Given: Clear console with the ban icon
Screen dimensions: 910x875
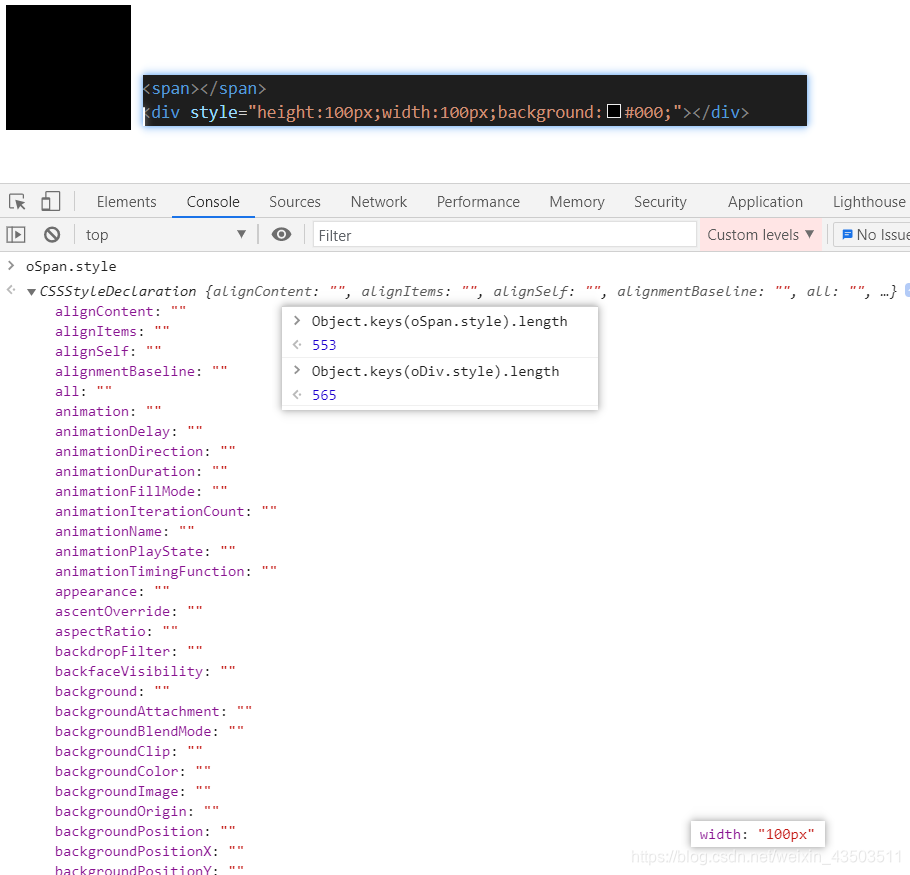Looking at the screenshot, I should pos(52,234).
